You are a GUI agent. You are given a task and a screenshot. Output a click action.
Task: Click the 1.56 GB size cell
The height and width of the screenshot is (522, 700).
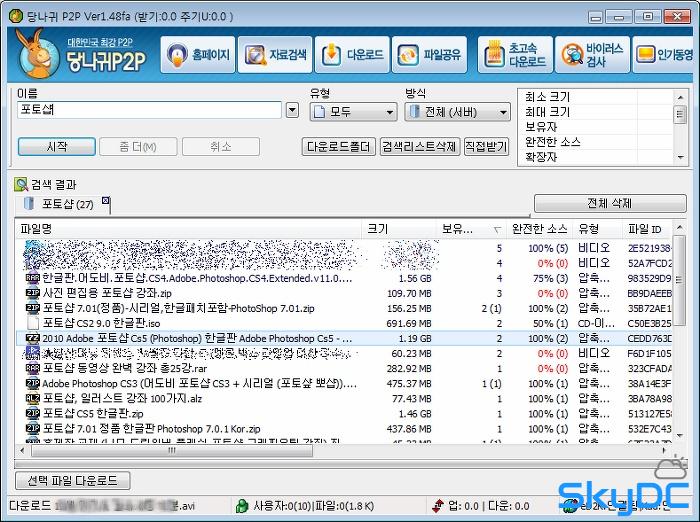tap(415, 279)
